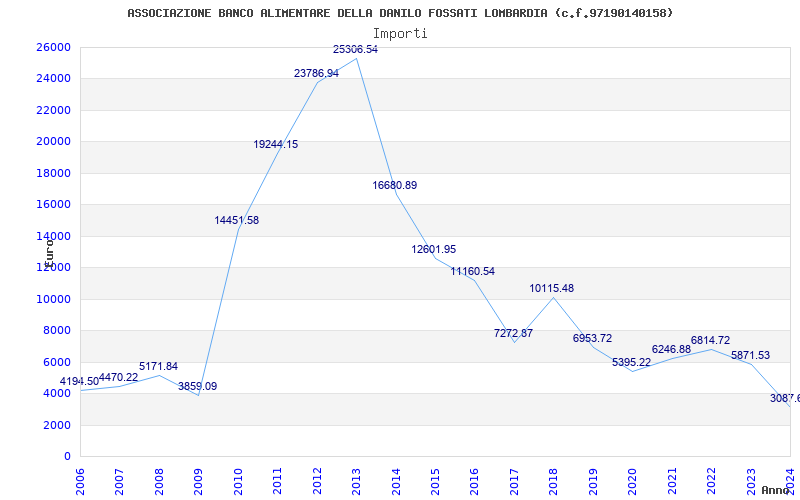
Task: Click the x-axis year 2021
Action: coord(671,482)
